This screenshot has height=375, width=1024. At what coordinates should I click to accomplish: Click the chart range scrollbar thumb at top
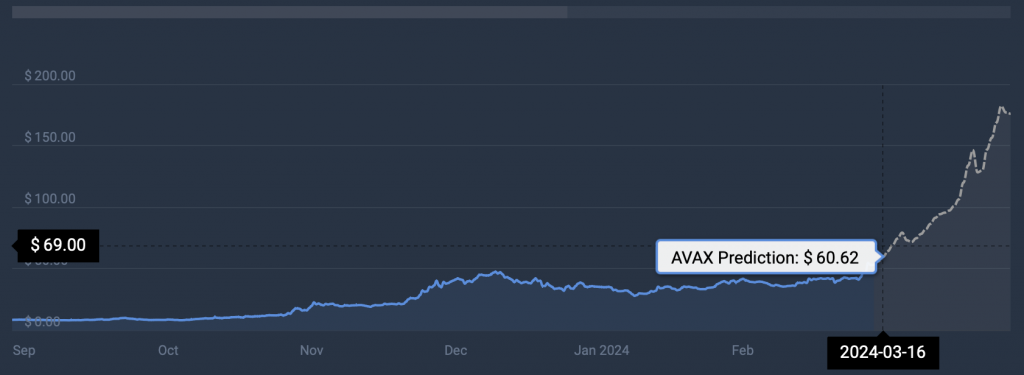coord(289,12)
